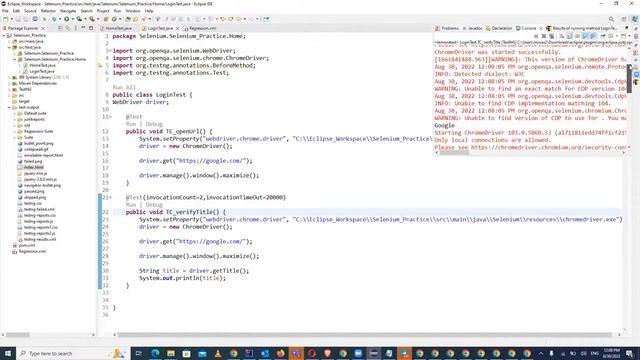The image size is (640, 360).
Task: Click the Open Type toolbar icon
Action: click(128, 19)
